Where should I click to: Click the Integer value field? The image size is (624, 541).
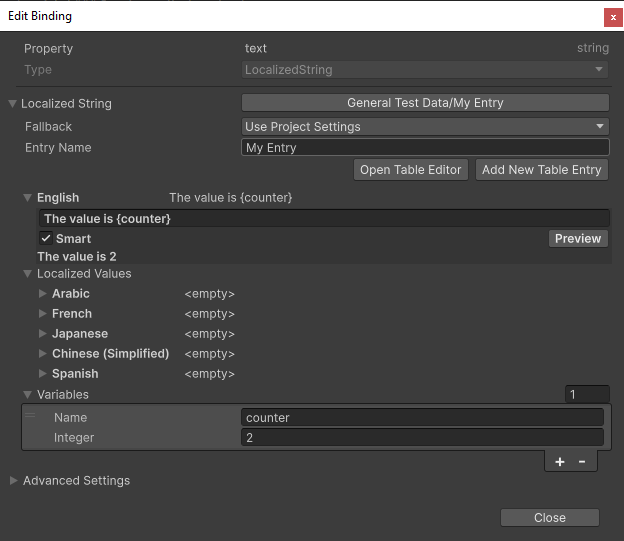click(422, 438)
